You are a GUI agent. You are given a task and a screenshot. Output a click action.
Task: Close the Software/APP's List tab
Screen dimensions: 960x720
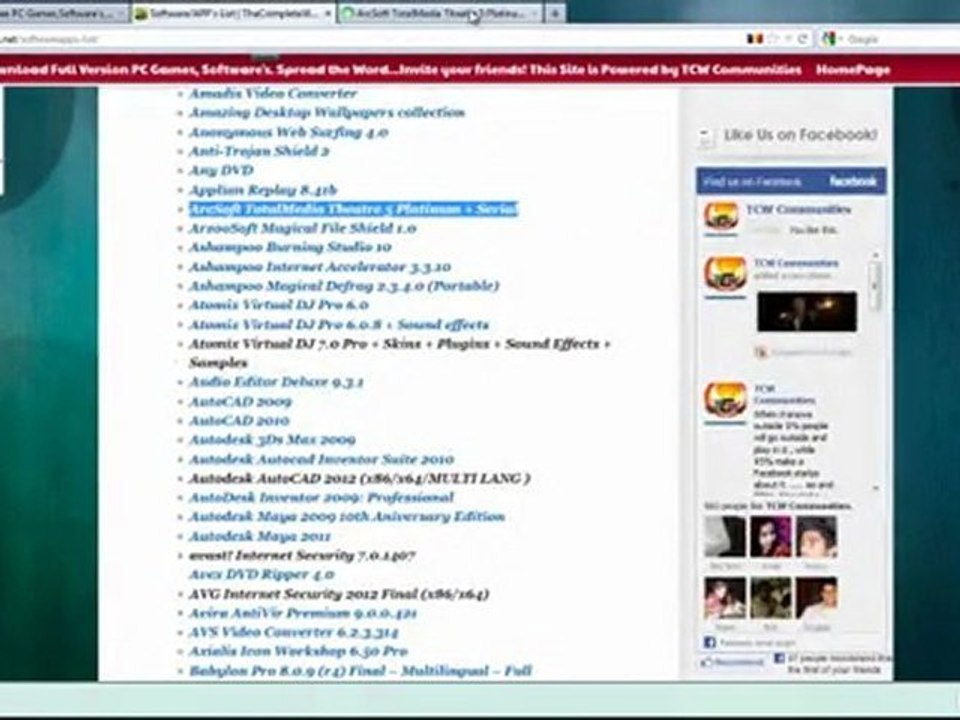(x=328, y=13)
